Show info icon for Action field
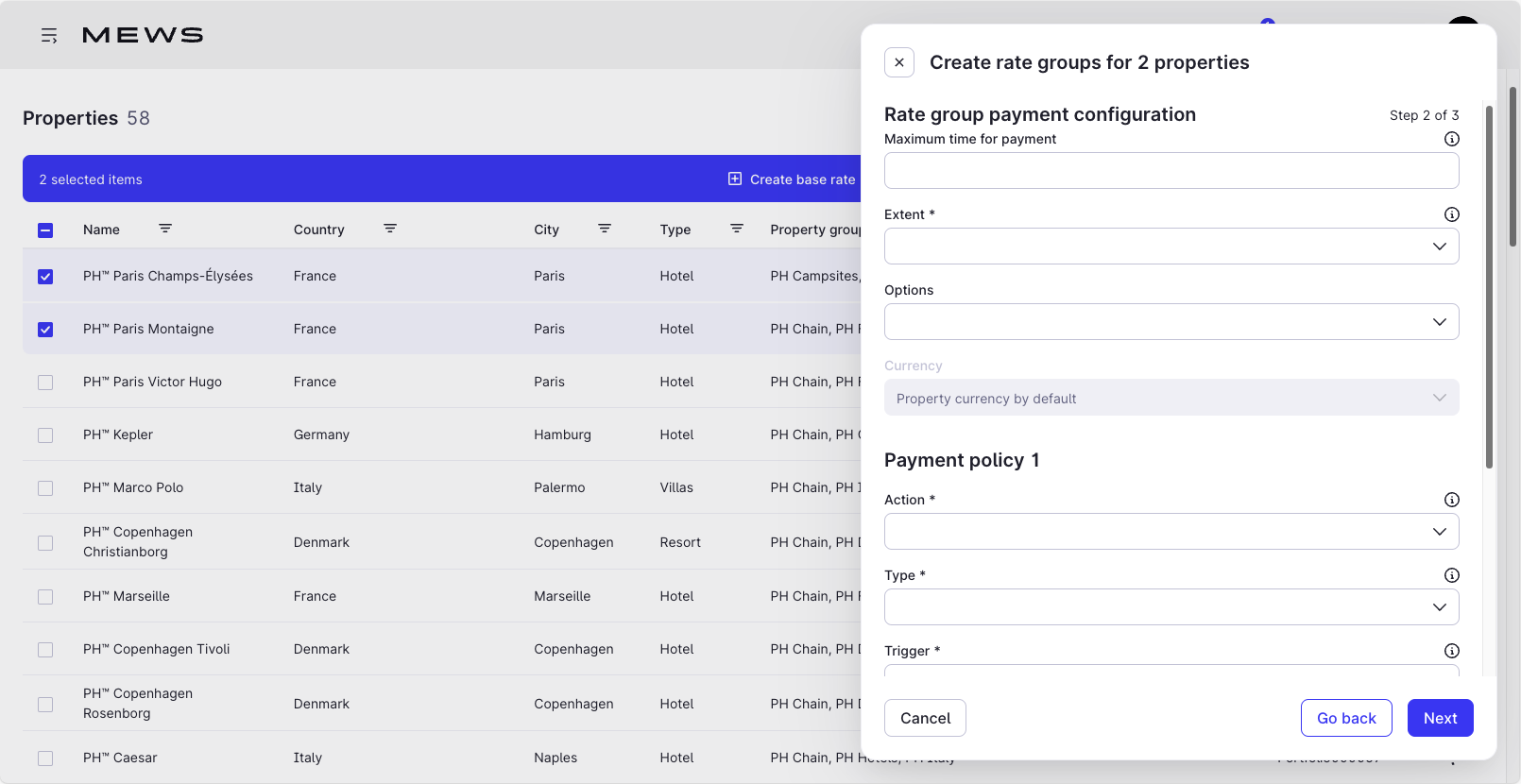1521x784 pixels. 1452,500
